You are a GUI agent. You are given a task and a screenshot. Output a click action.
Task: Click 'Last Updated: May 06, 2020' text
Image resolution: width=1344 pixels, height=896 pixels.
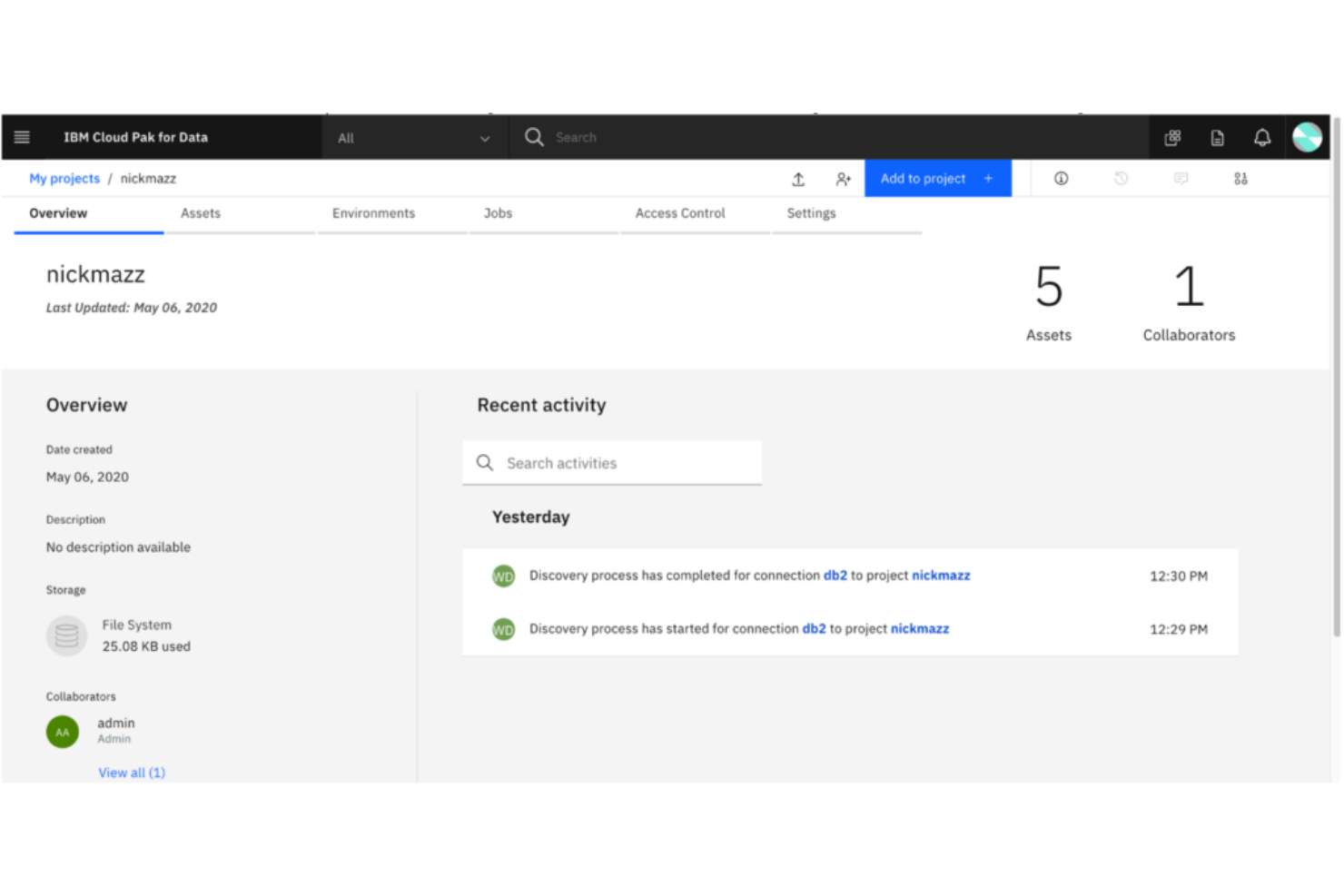[x=132, y=308]
